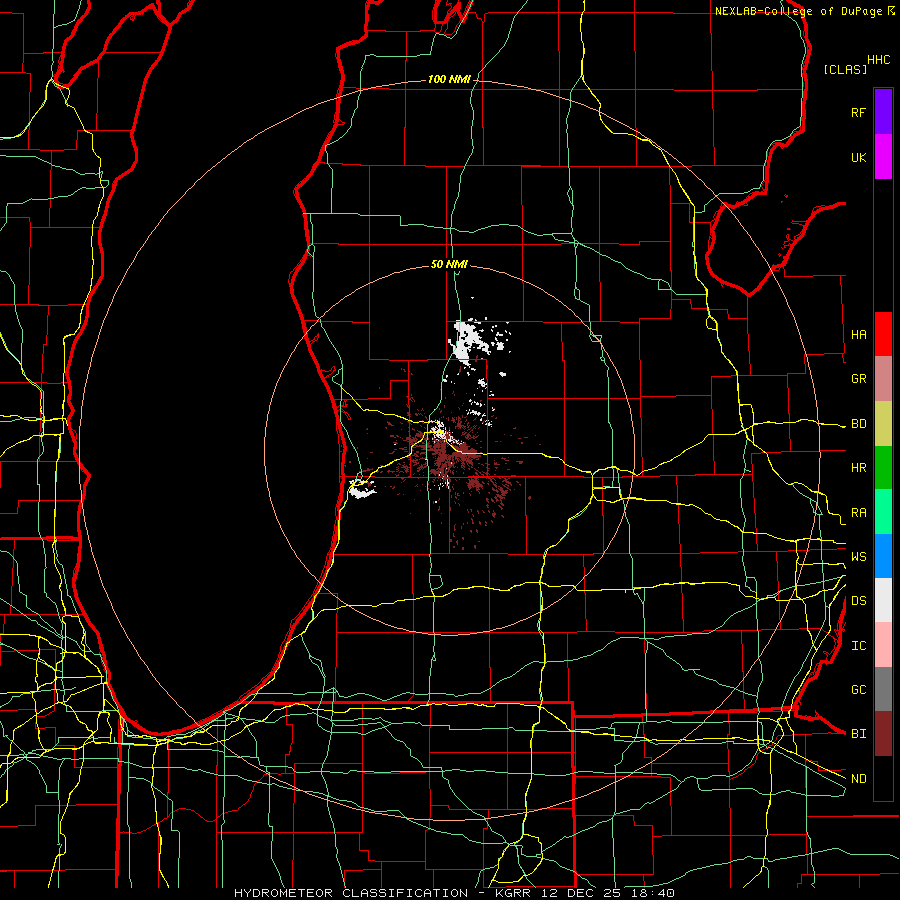This screenshot has width=900, height=900.
Task: Click the GC legend label
Action: pos(858,690)
